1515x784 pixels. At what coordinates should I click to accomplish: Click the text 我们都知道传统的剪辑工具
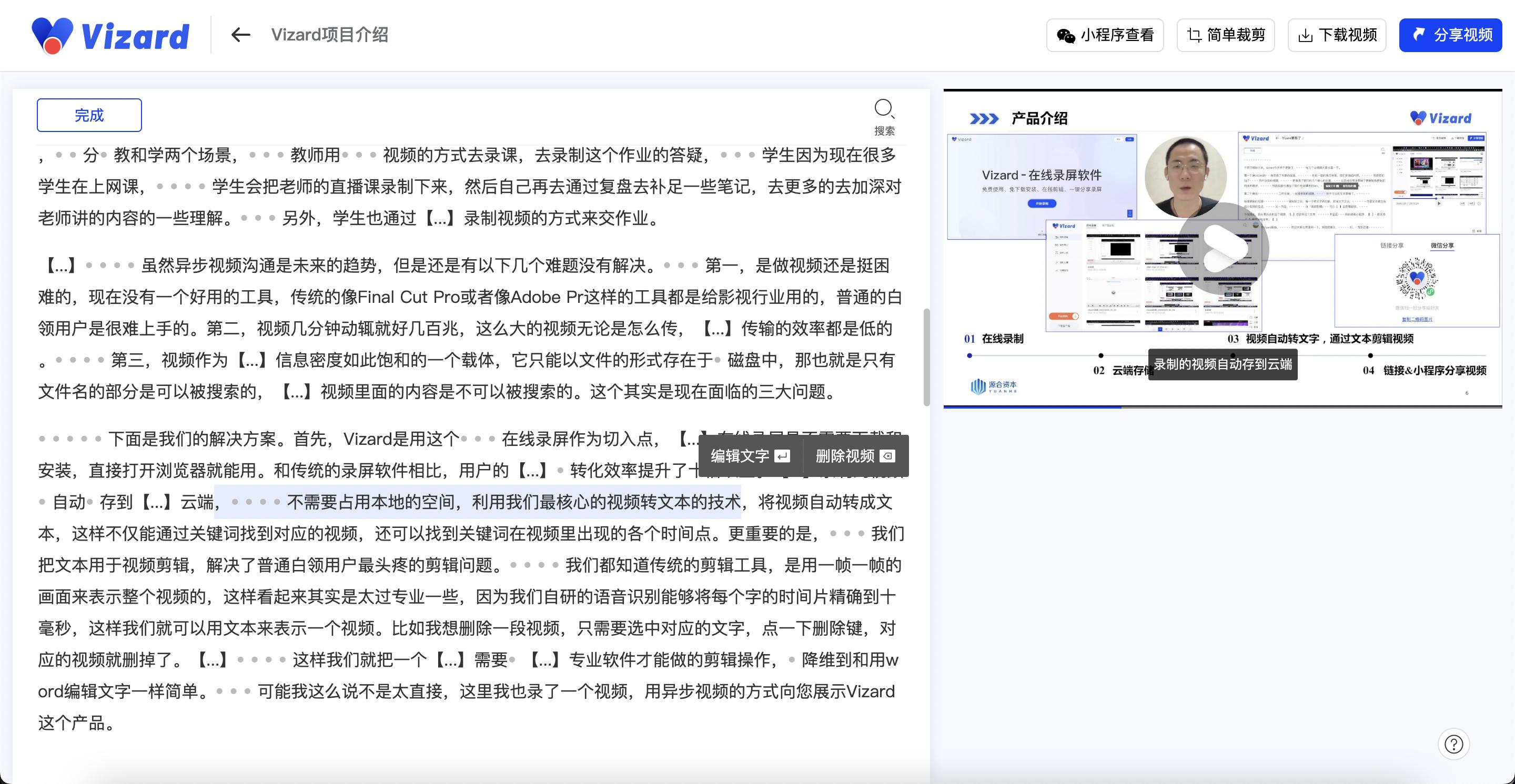point(666,565)
